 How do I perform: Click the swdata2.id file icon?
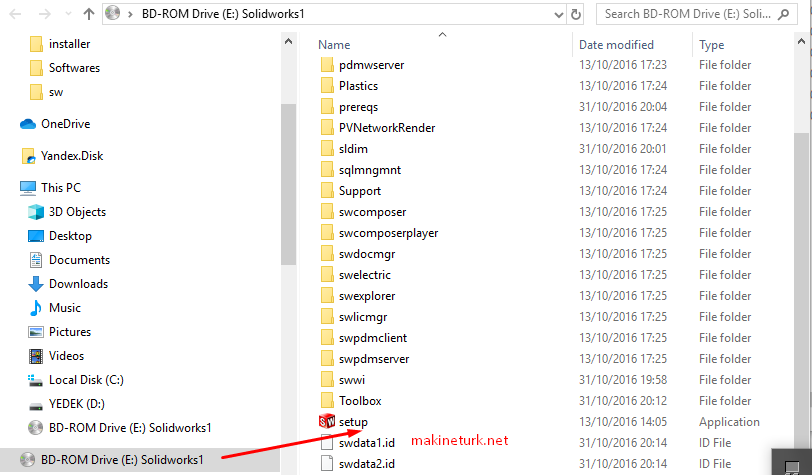tap(327, 463)
